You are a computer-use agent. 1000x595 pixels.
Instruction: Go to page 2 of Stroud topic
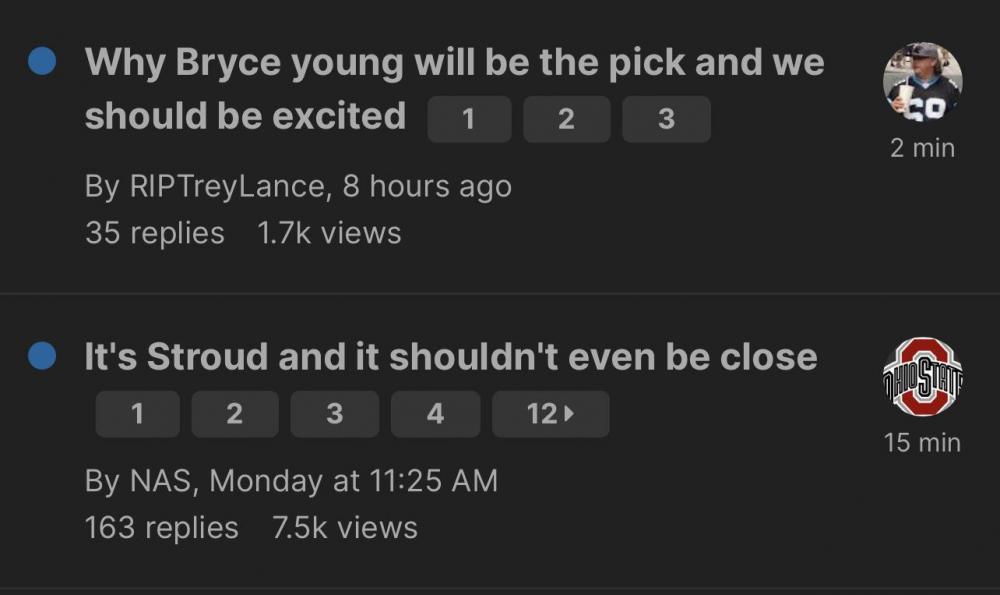pos(234,414)
